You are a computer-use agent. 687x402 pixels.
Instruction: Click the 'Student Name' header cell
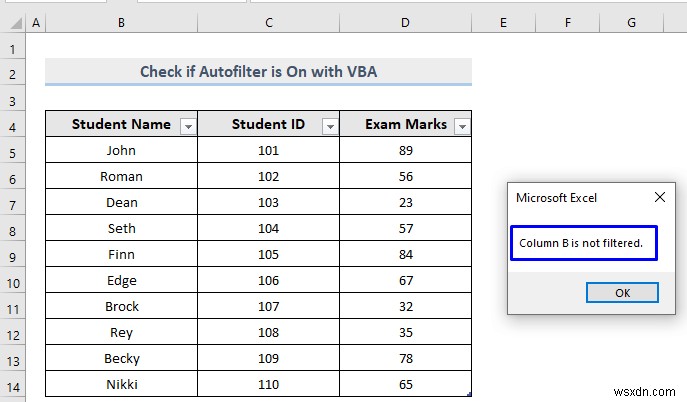tap(121, 124)
